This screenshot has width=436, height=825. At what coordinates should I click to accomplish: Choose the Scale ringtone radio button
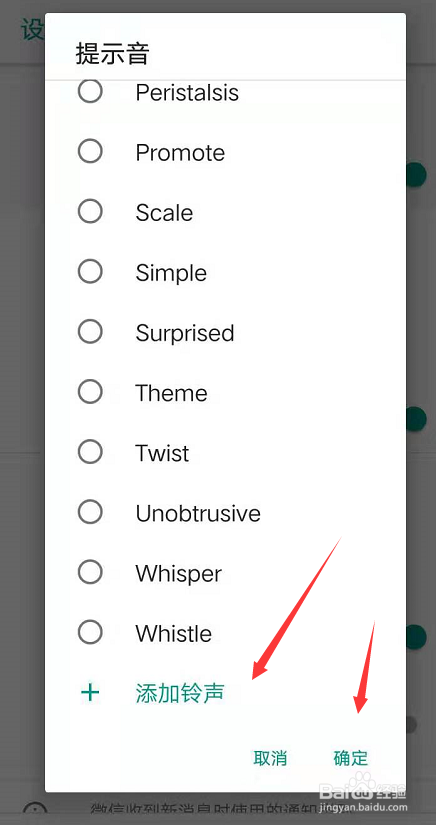90,212
